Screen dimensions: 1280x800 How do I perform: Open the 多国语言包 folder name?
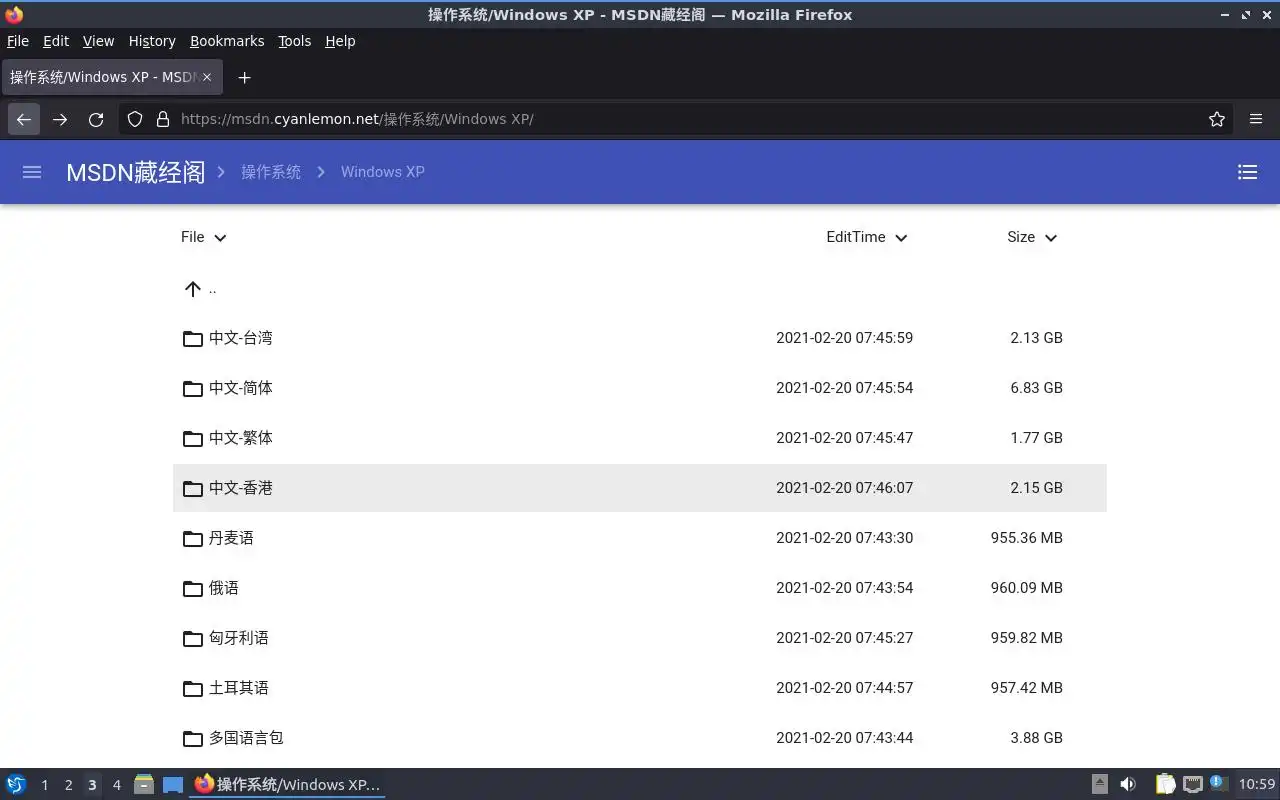(246, 738)
